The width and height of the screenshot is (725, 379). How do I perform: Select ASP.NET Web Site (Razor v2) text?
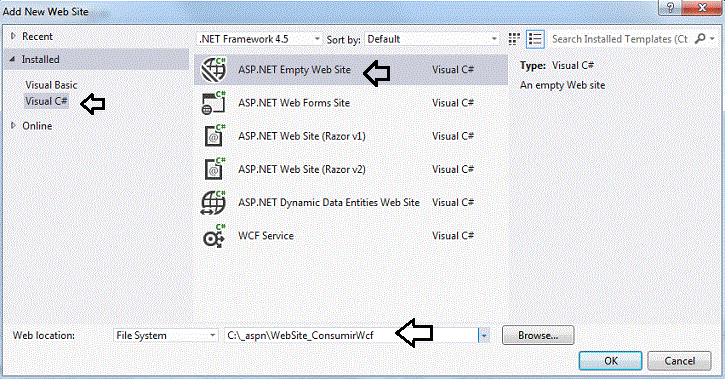pos(302,170)
